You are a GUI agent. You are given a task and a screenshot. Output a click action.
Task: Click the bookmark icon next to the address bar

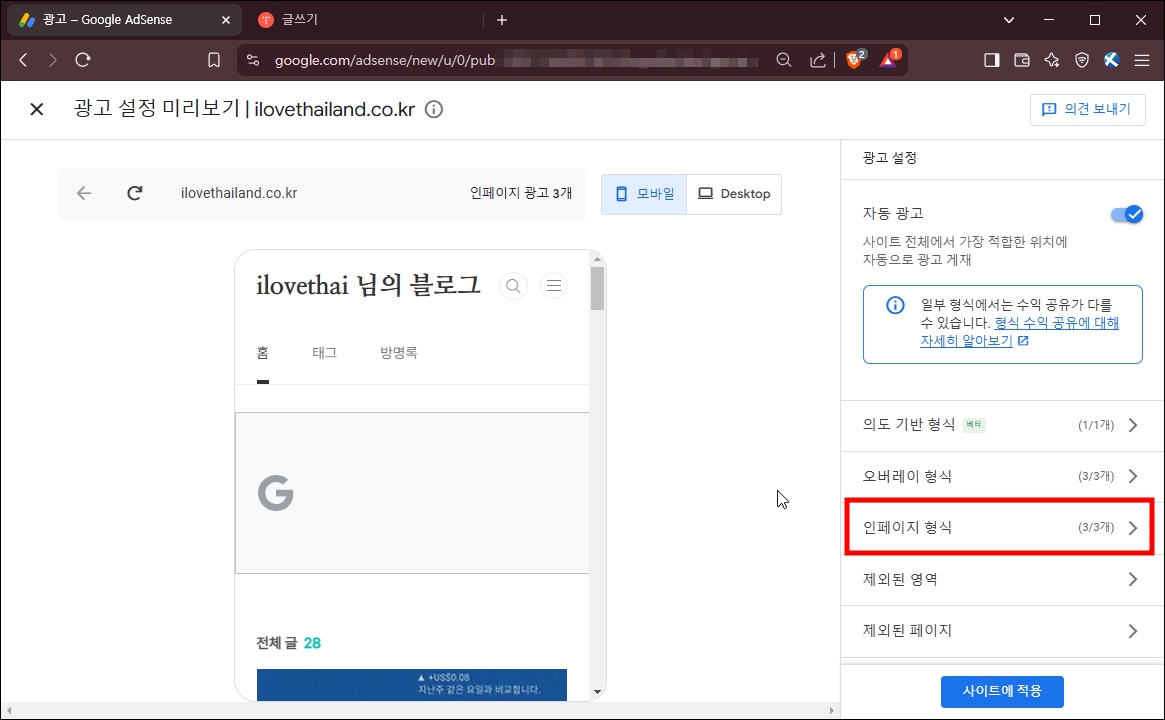[214, 59]
